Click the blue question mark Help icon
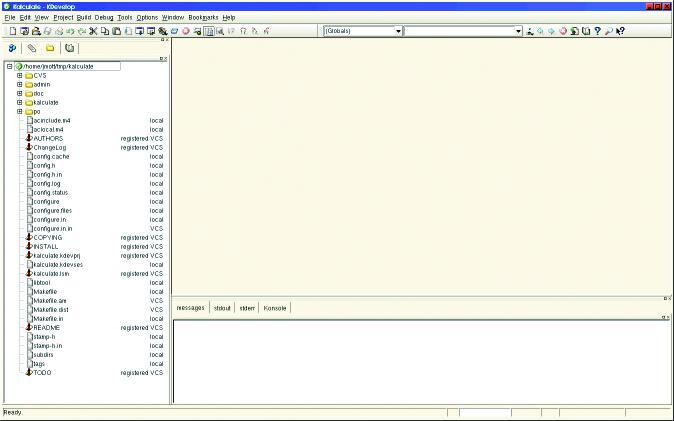Viewport: 674px width, 421px height. click(x=598, y=31)
